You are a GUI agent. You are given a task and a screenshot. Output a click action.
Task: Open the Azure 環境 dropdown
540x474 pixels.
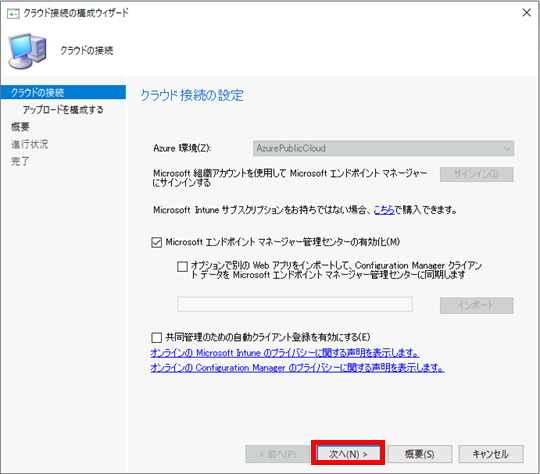point(383,148)
